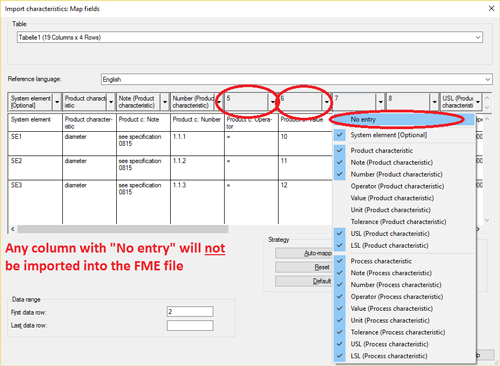This screenshot has width=500, height=366.
Task: Click the Auto-mapping strategy button
Action: [x=304, y=253]
